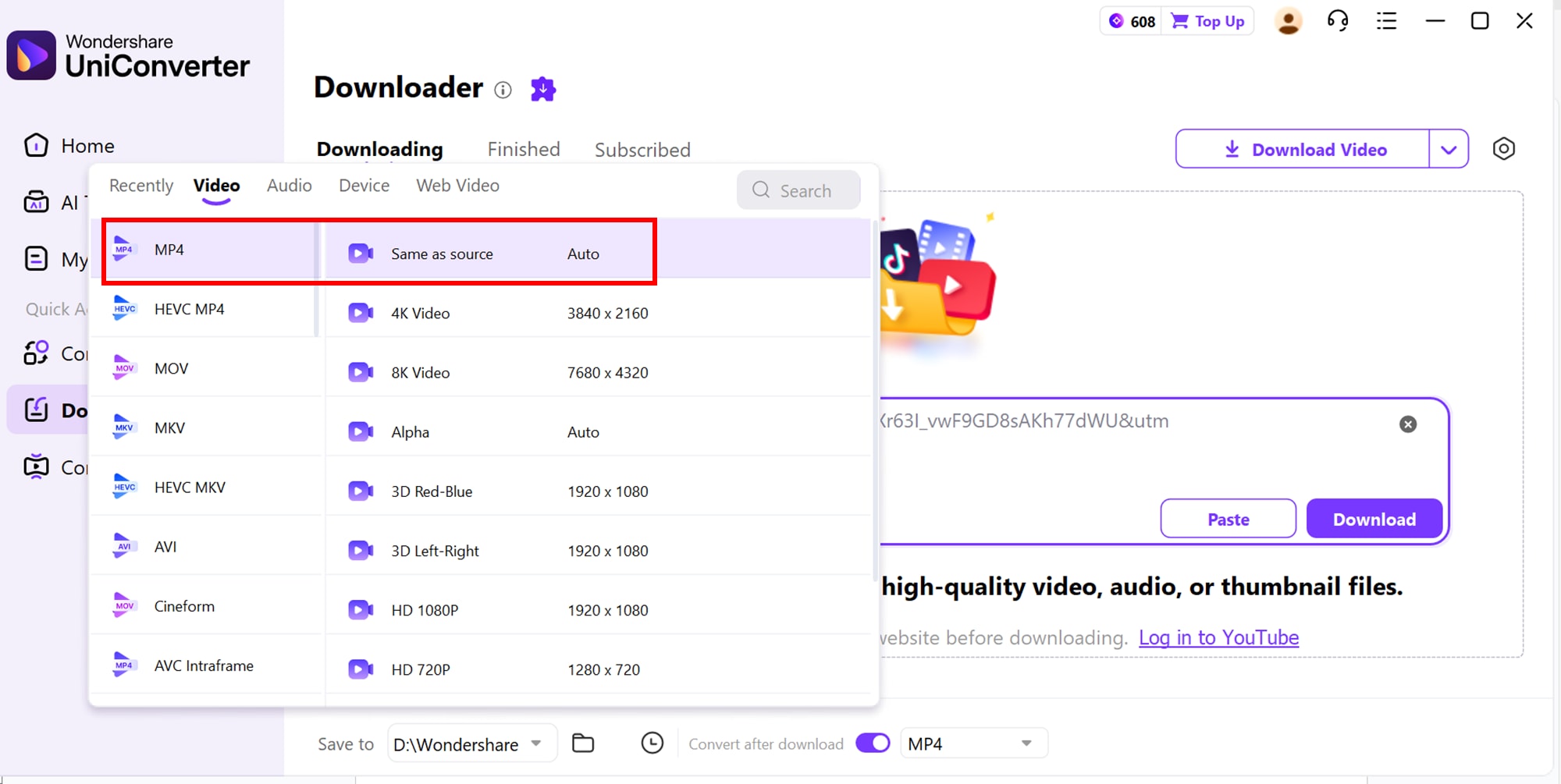The height and width of the screenshot is (784, 1561).
Task: Switch to the Device format tab
Action: click(364, 186)
